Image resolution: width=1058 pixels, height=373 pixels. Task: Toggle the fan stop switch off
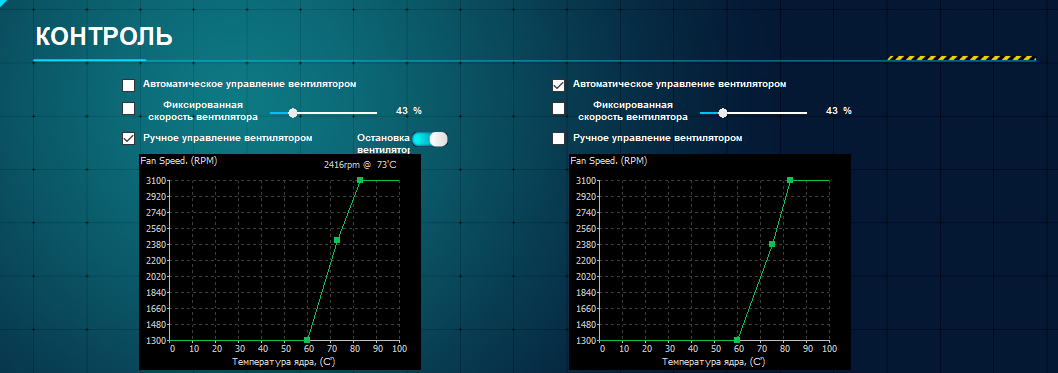click(x=430, y=139)
